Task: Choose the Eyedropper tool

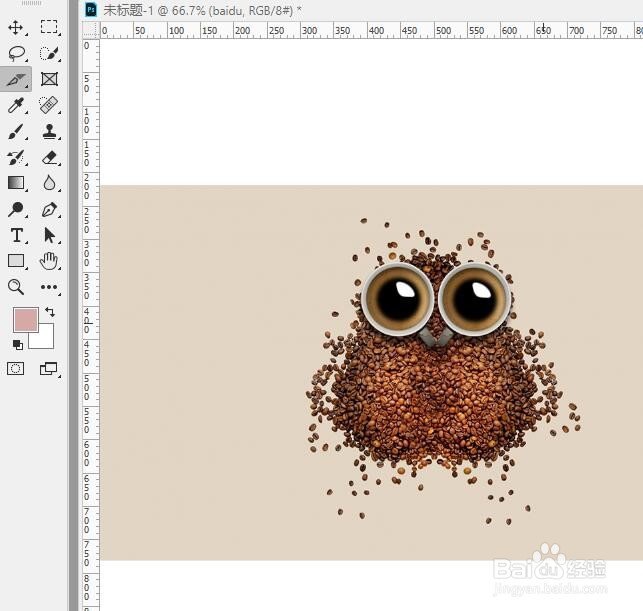Action: tap(16, 105)
